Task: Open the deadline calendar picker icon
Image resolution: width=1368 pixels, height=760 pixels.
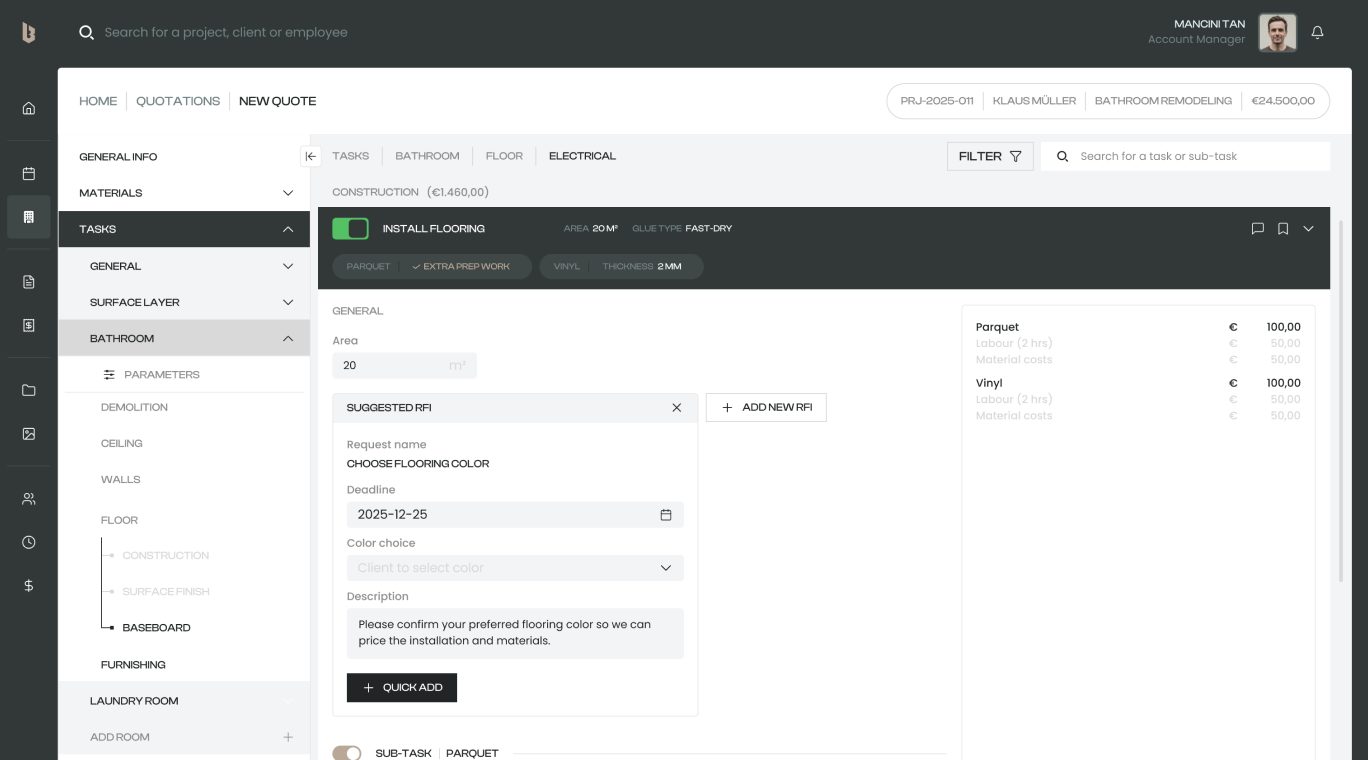Action: [x=666, y=515]
